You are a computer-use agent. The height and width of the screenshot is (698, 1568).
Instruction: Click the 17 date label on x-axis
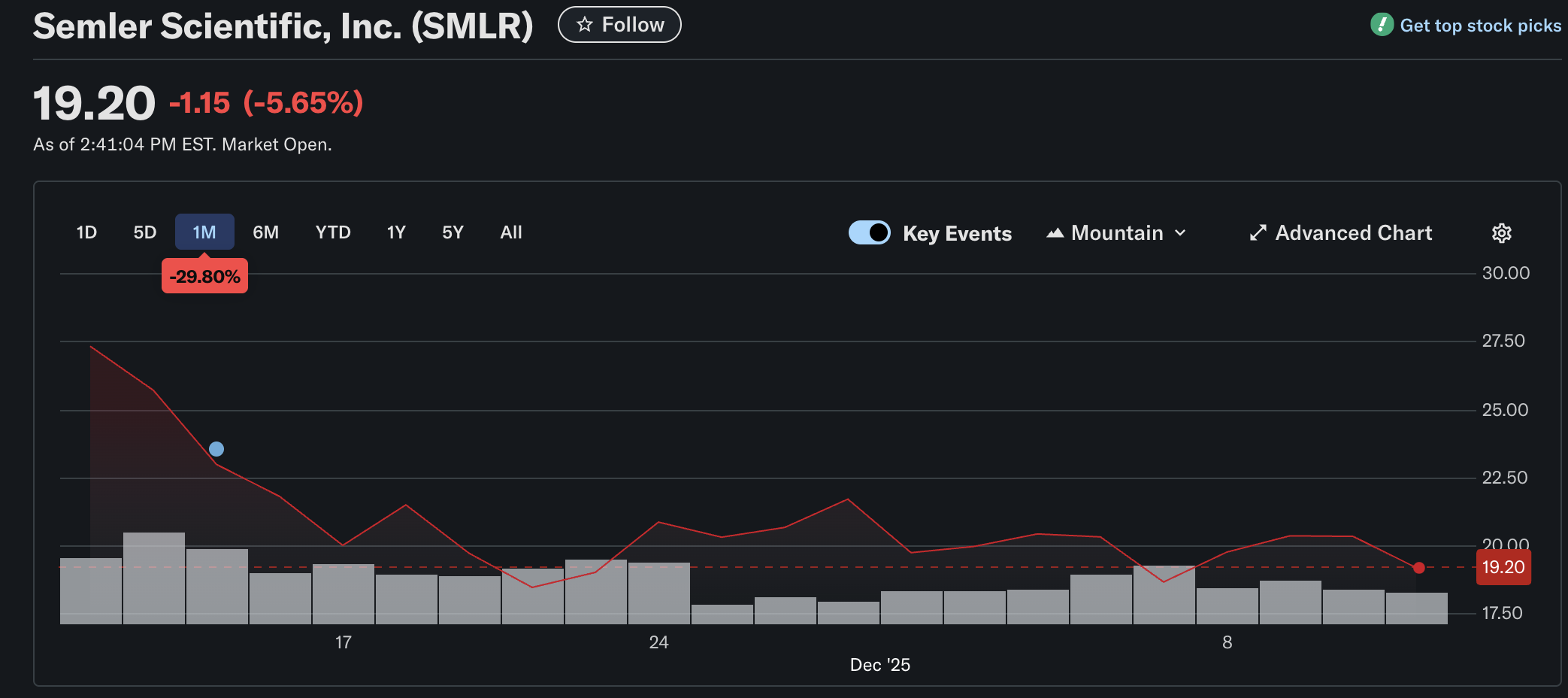[344, 642]
